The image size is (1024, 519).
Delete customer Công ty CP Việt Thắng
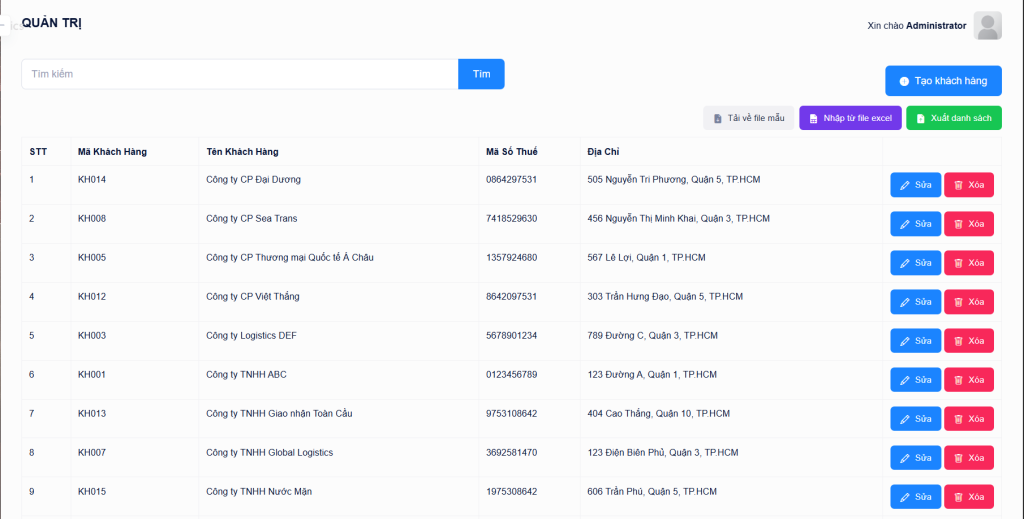click(x=968, y=302)
